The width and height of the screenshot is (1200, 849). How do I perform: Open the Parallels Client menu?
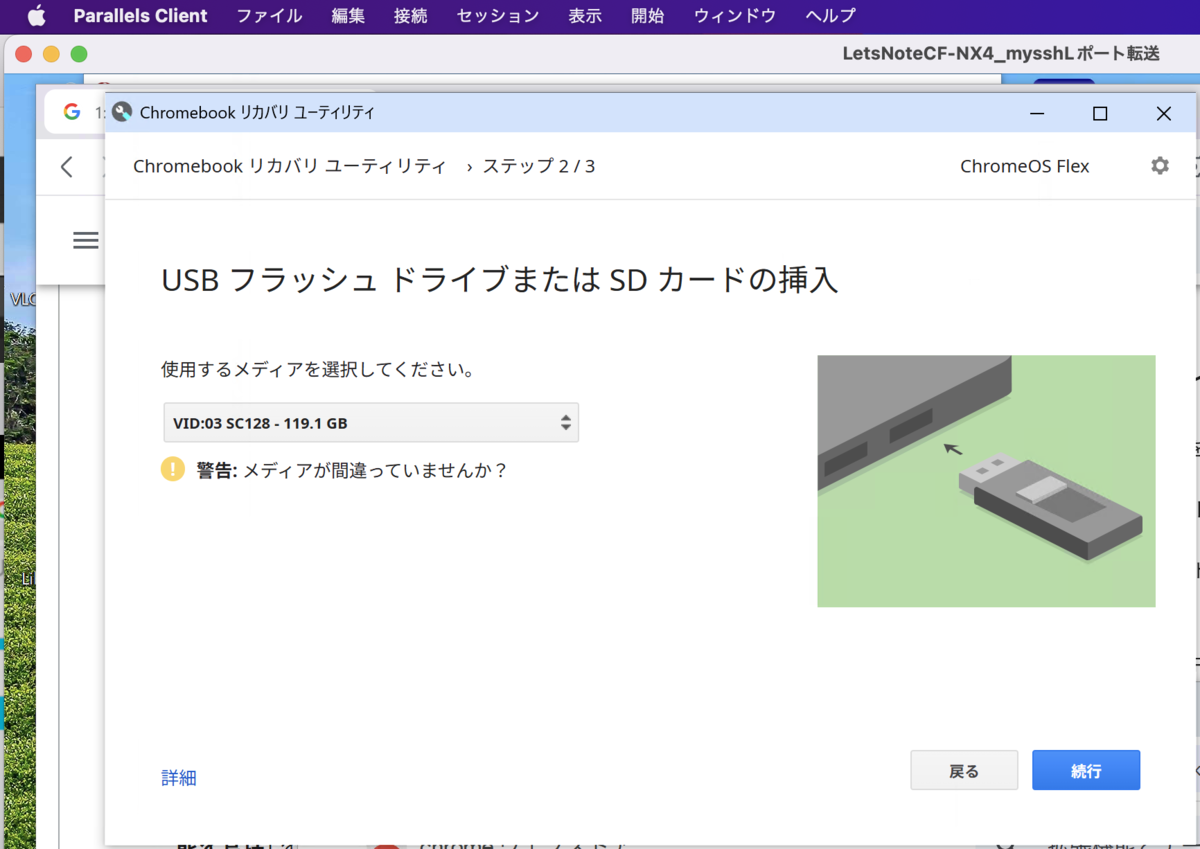pyautogui.click(x=141, y=16)
